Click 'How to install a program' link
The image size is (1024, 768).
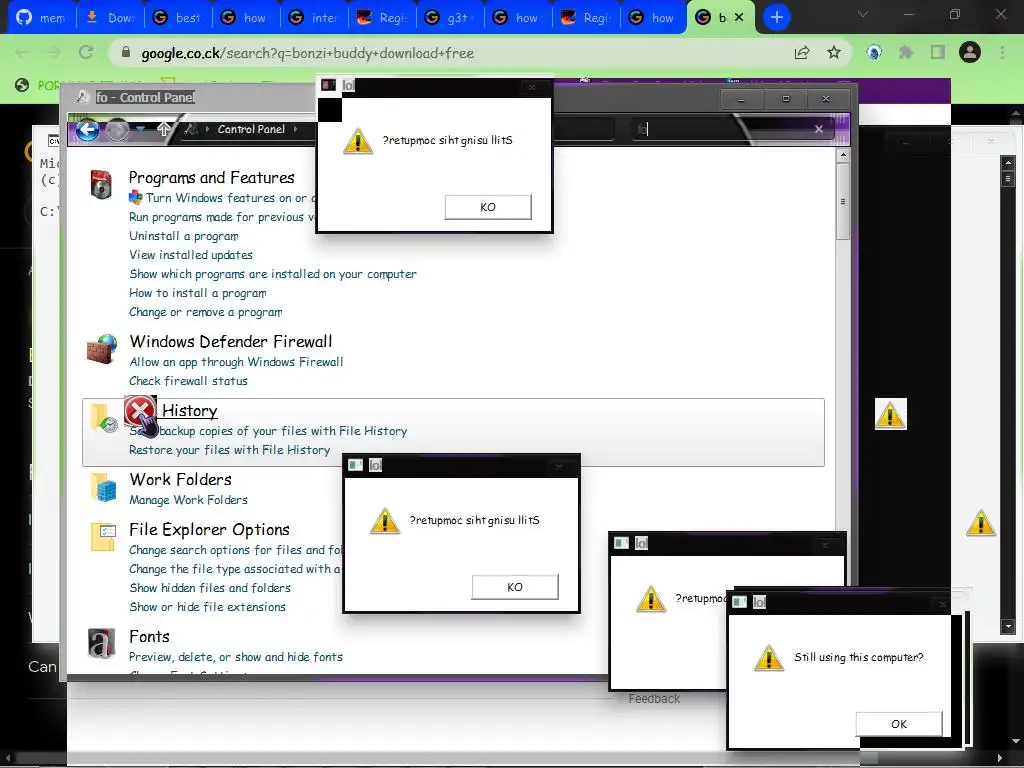(198, 293)
